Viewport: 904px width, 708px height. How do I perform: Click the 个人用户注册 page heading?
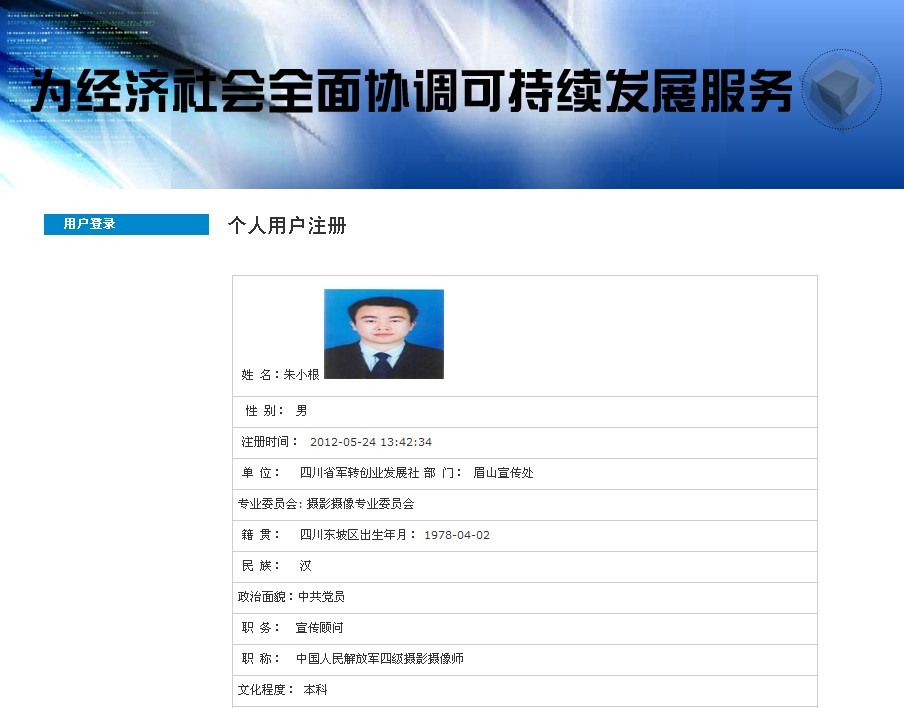click(287, 226)
